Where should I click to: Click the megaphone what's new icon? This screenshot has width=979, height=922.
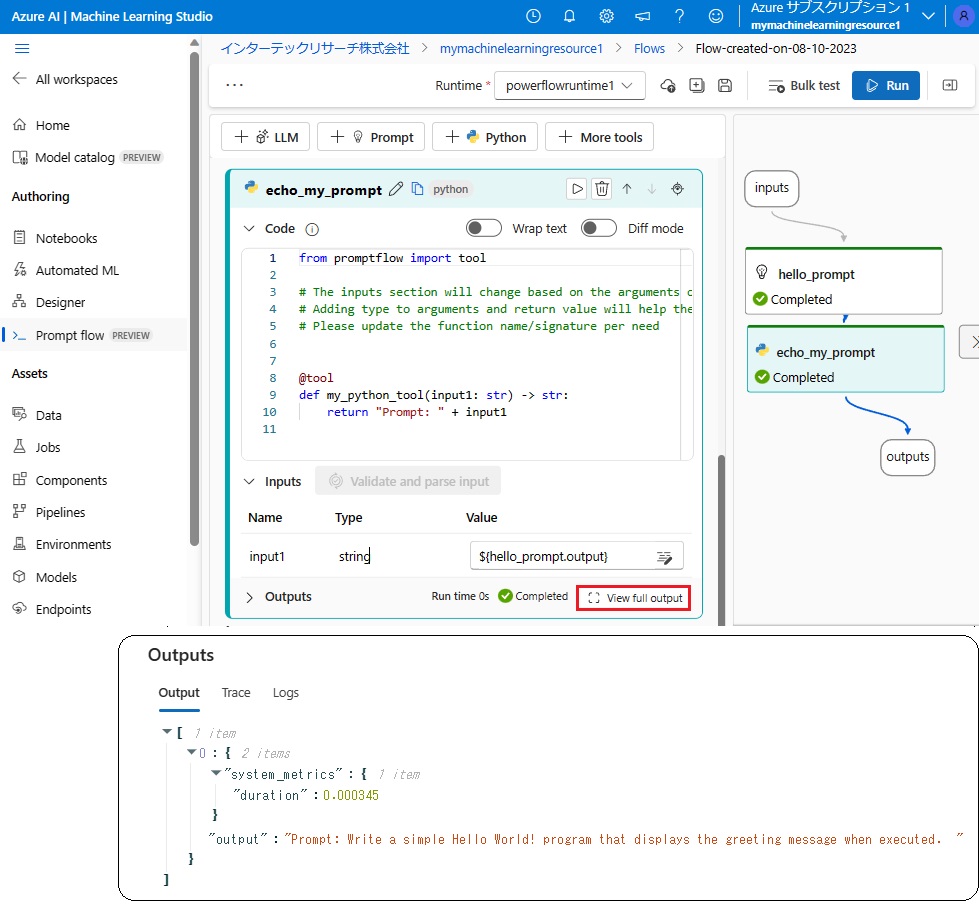pos(642,16)
